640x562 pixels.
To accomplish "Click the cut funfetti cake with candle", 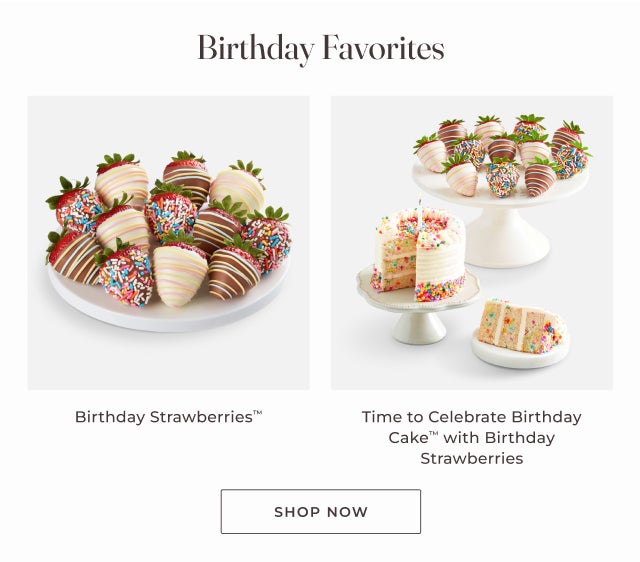I will [419, 253].
